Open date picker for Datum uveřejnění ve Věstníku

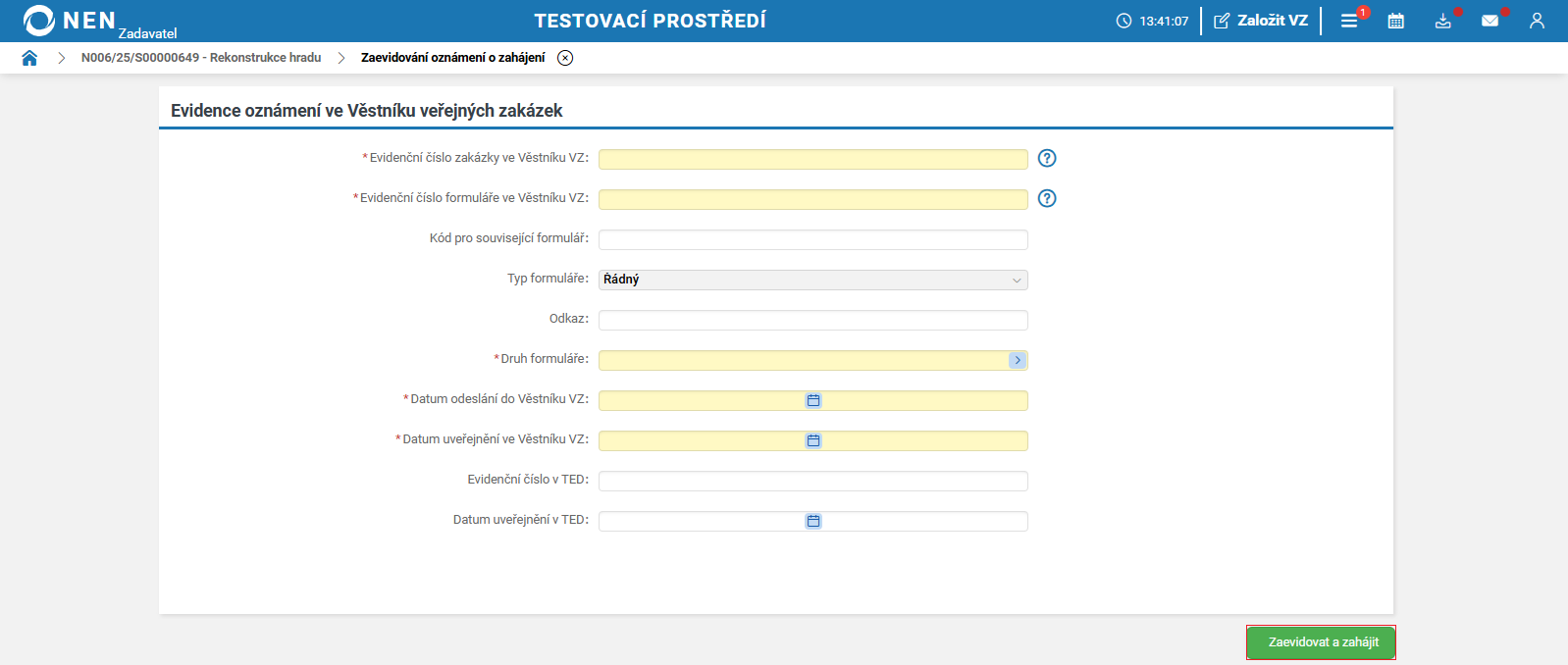tap(813, 440)
